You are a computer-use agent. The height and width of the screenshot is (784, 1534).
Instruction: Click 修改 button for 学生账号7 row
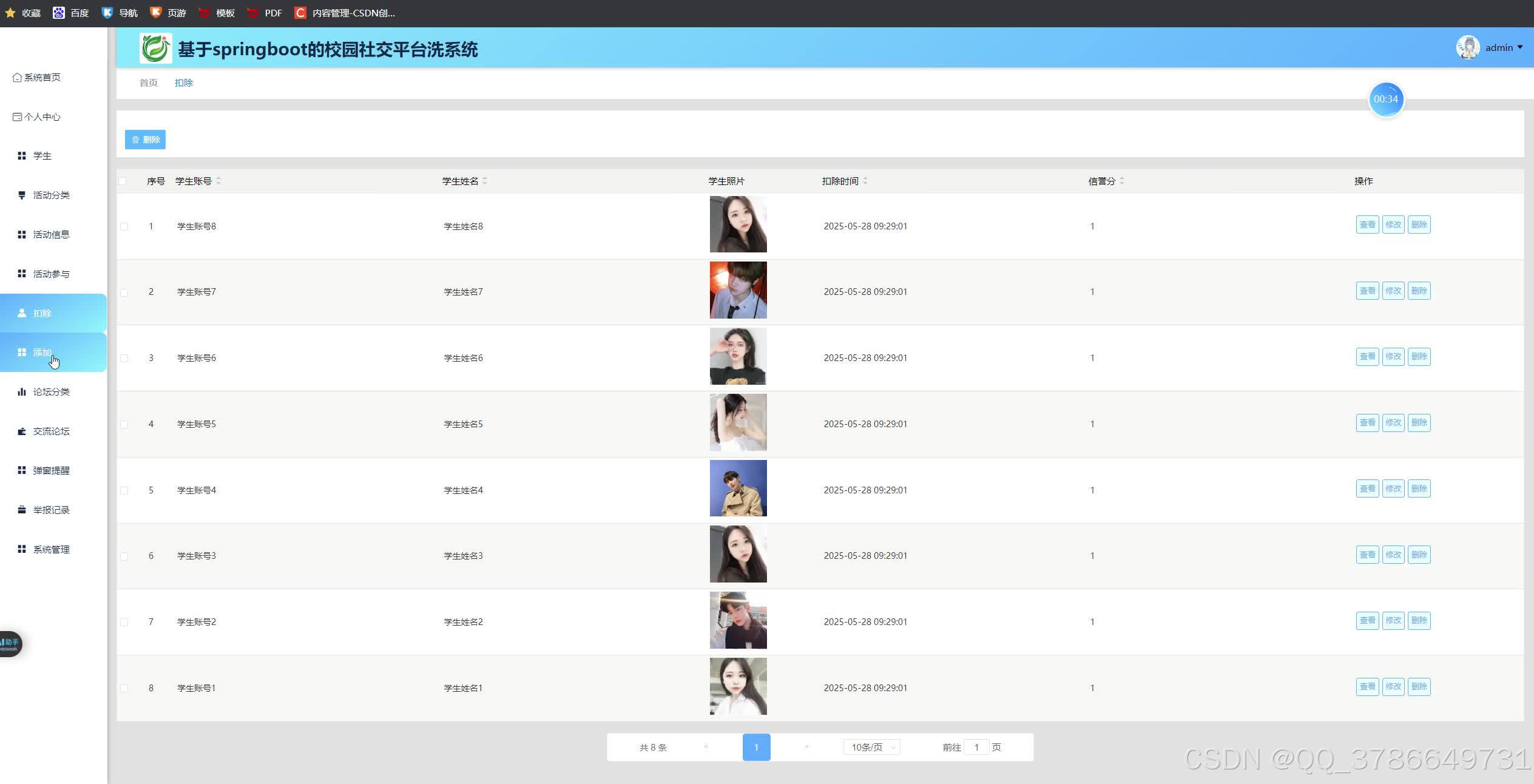pos(1393,291)
